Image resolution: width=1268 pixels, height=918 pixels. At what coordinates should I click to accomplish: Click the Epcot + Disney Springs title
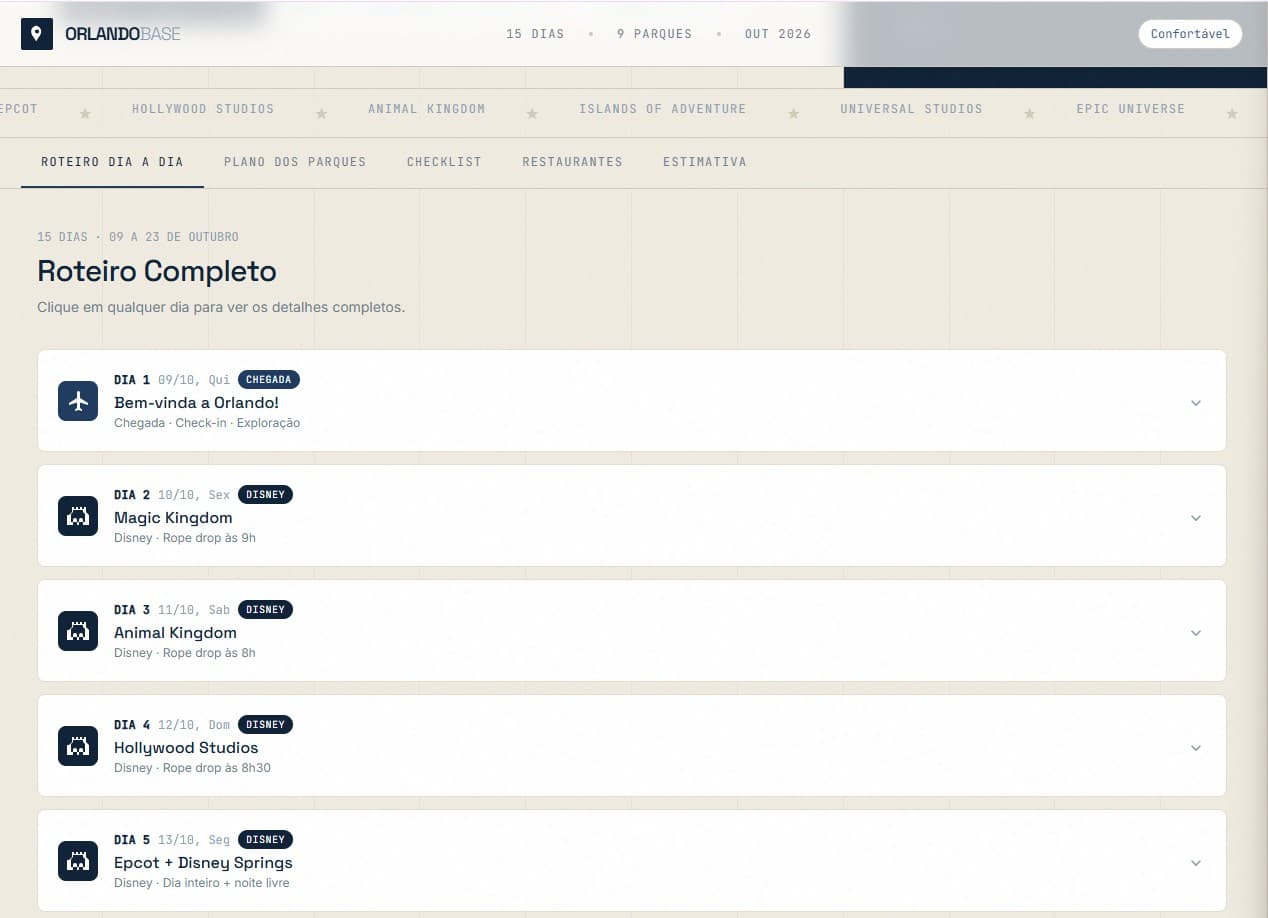click(203, 863)
